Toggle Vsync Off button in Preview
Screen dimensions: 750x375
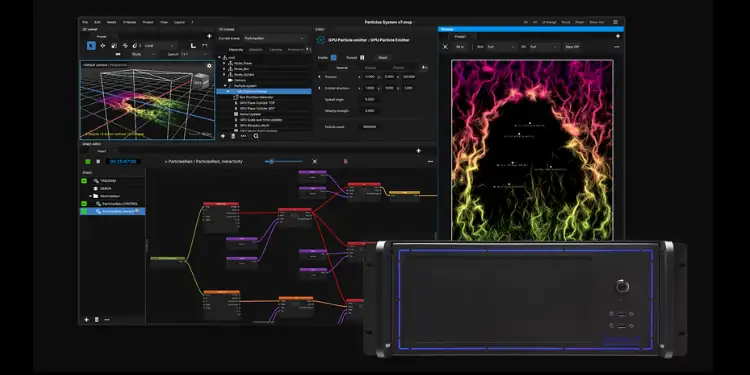click(572, 47)
